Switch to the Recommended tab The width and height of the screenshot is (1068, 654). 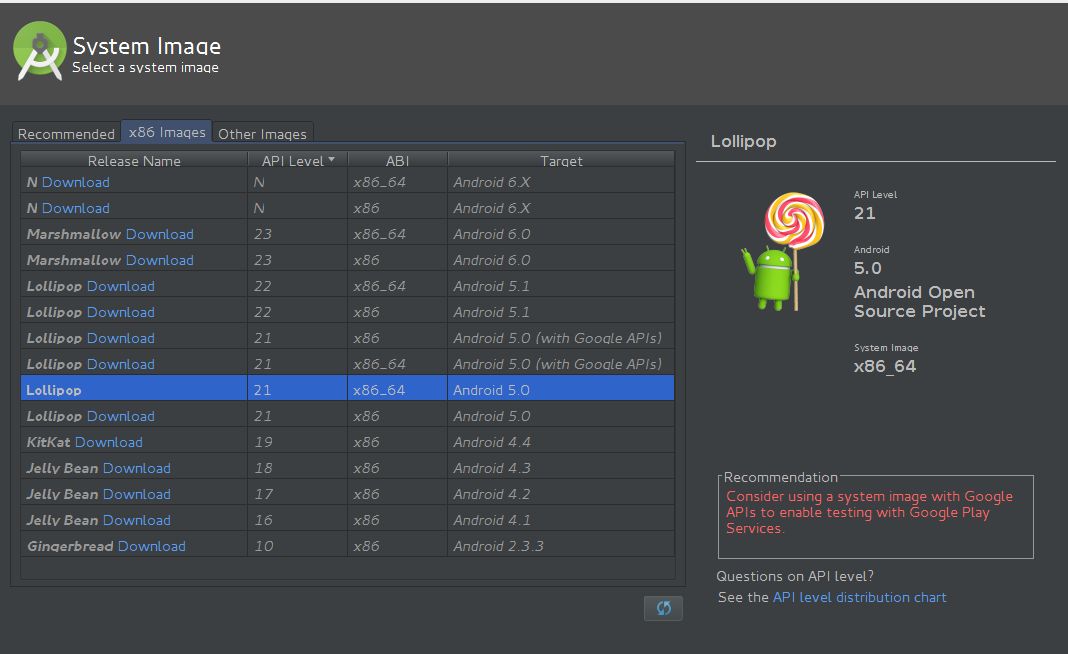point(66,134)
